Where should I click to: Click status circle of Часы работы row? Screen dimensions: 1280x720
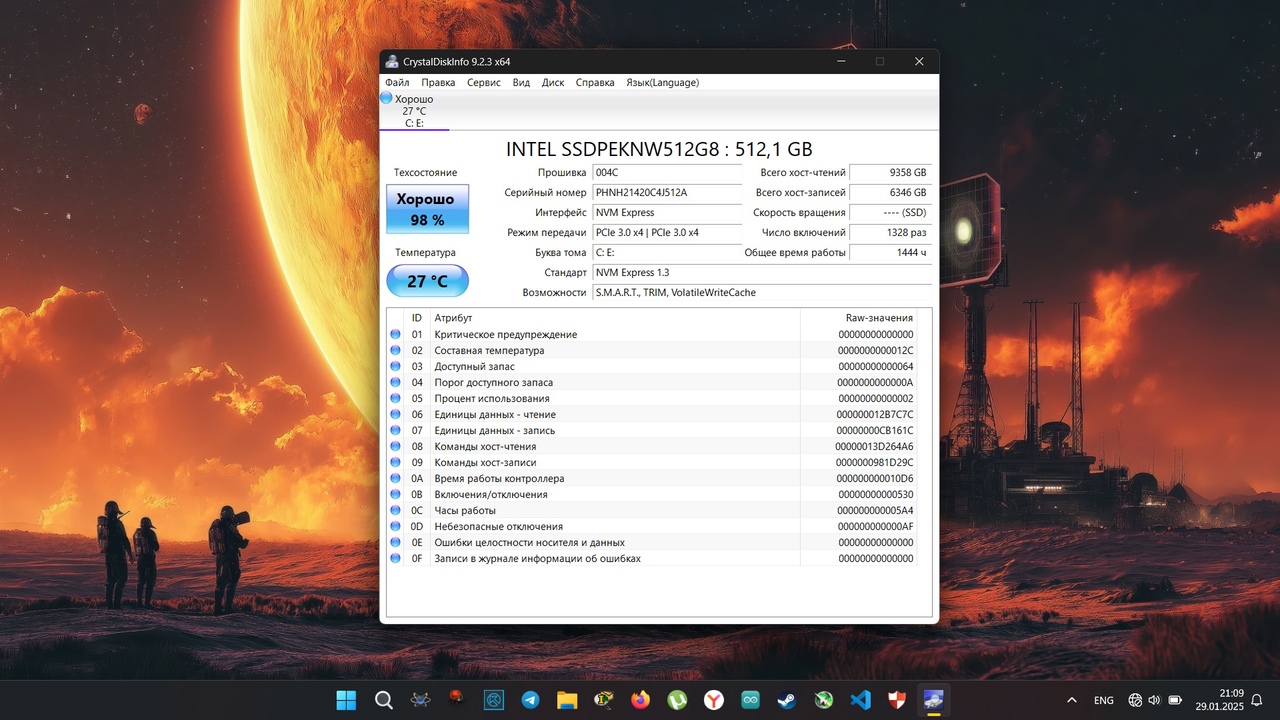point(395,510)
